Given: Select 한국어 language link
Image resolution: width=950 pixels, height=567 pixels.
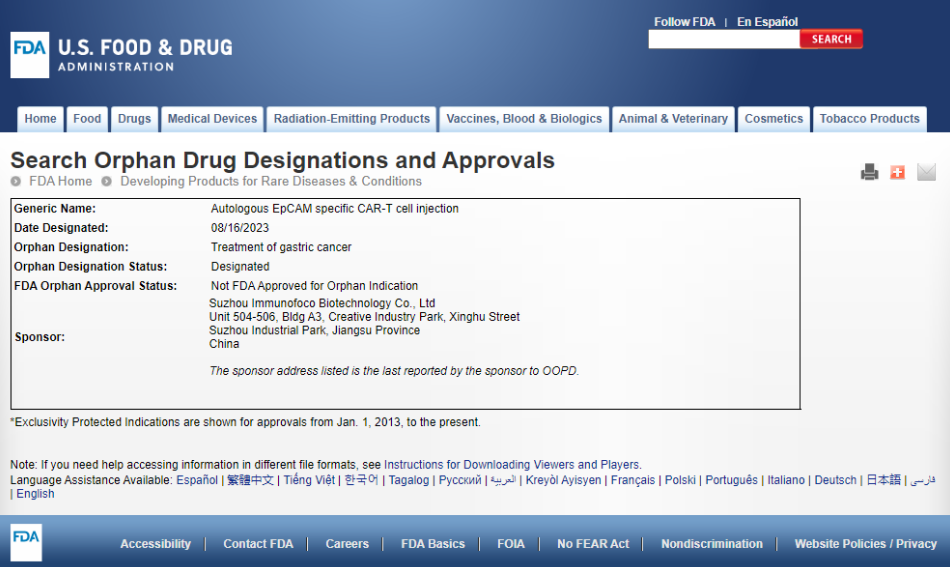Looking at the screenshot, I should click(x=361, y=480).
